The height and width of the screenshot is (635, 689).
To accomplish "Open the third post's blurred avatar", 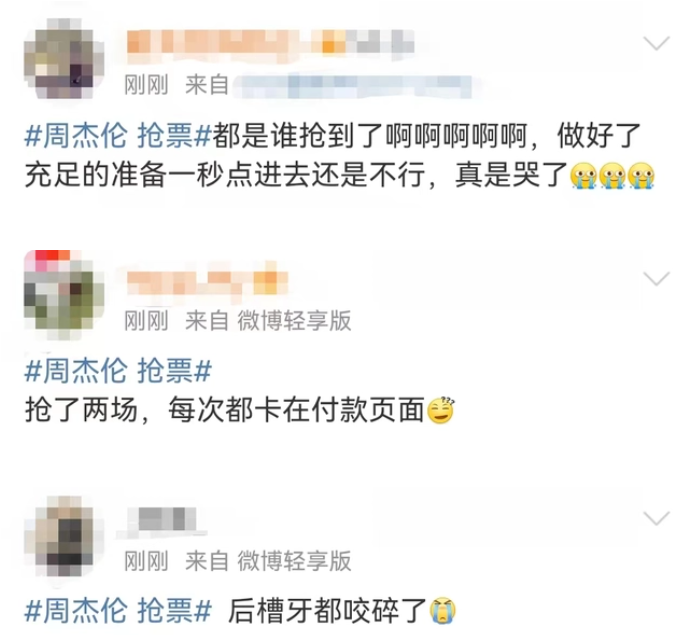I will click(x=64, y=536).
